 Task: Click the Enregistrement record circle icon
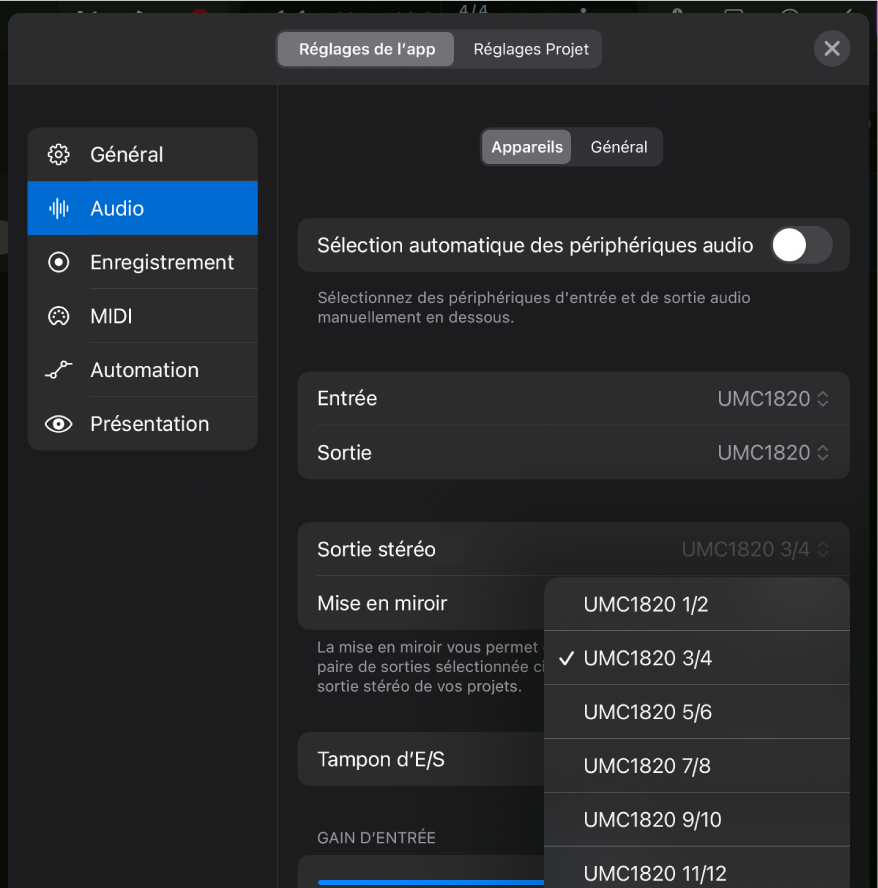[59, 263]
